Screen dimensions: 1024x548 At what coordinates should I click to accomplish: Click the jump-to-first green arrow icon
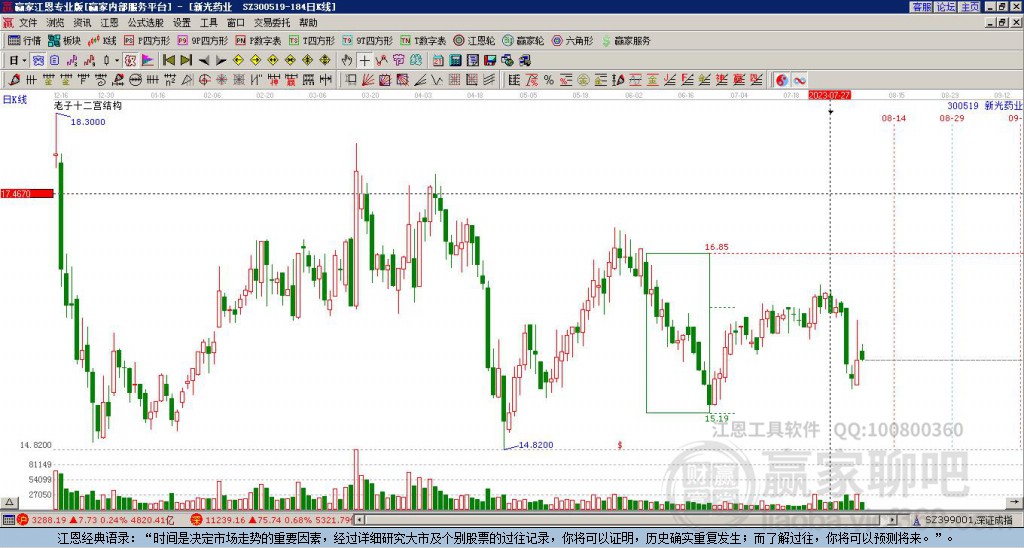[x=168, y=61]
